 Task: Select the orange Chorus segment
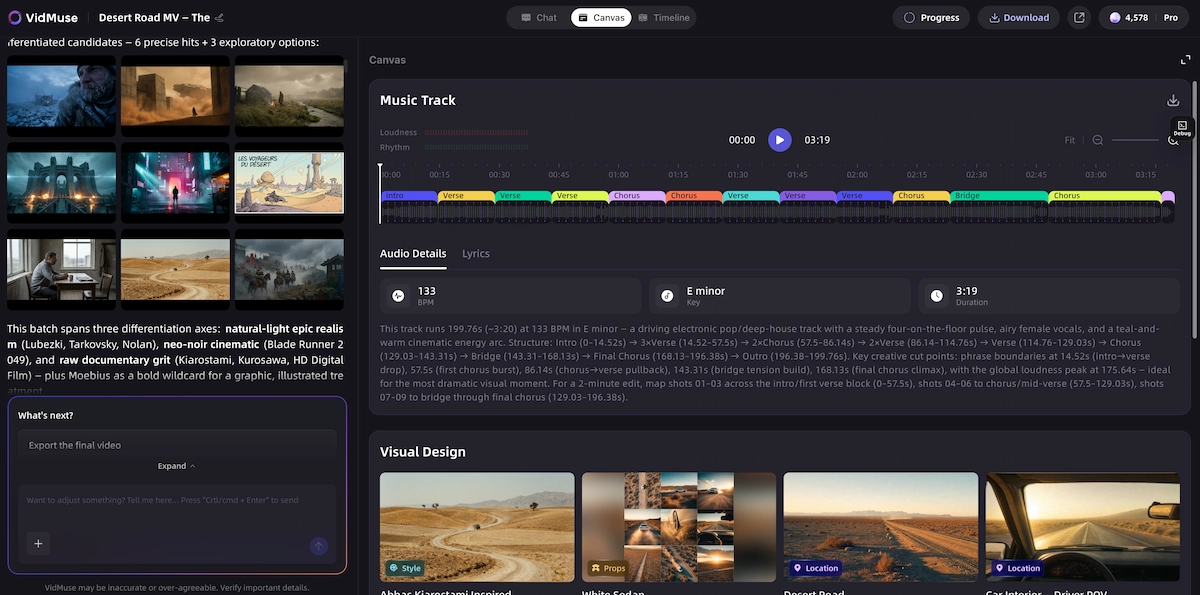[x=694, y=196]
